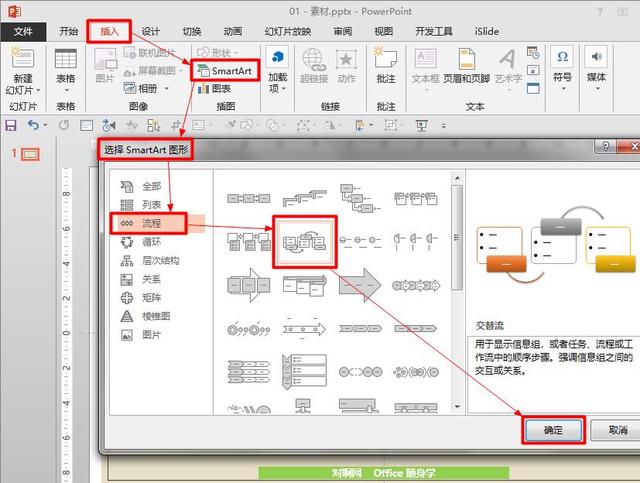Switch to the 开始 ribbon tab
Image resolution: width=640 pixels, height=483 pixels.
click(69, 31)
